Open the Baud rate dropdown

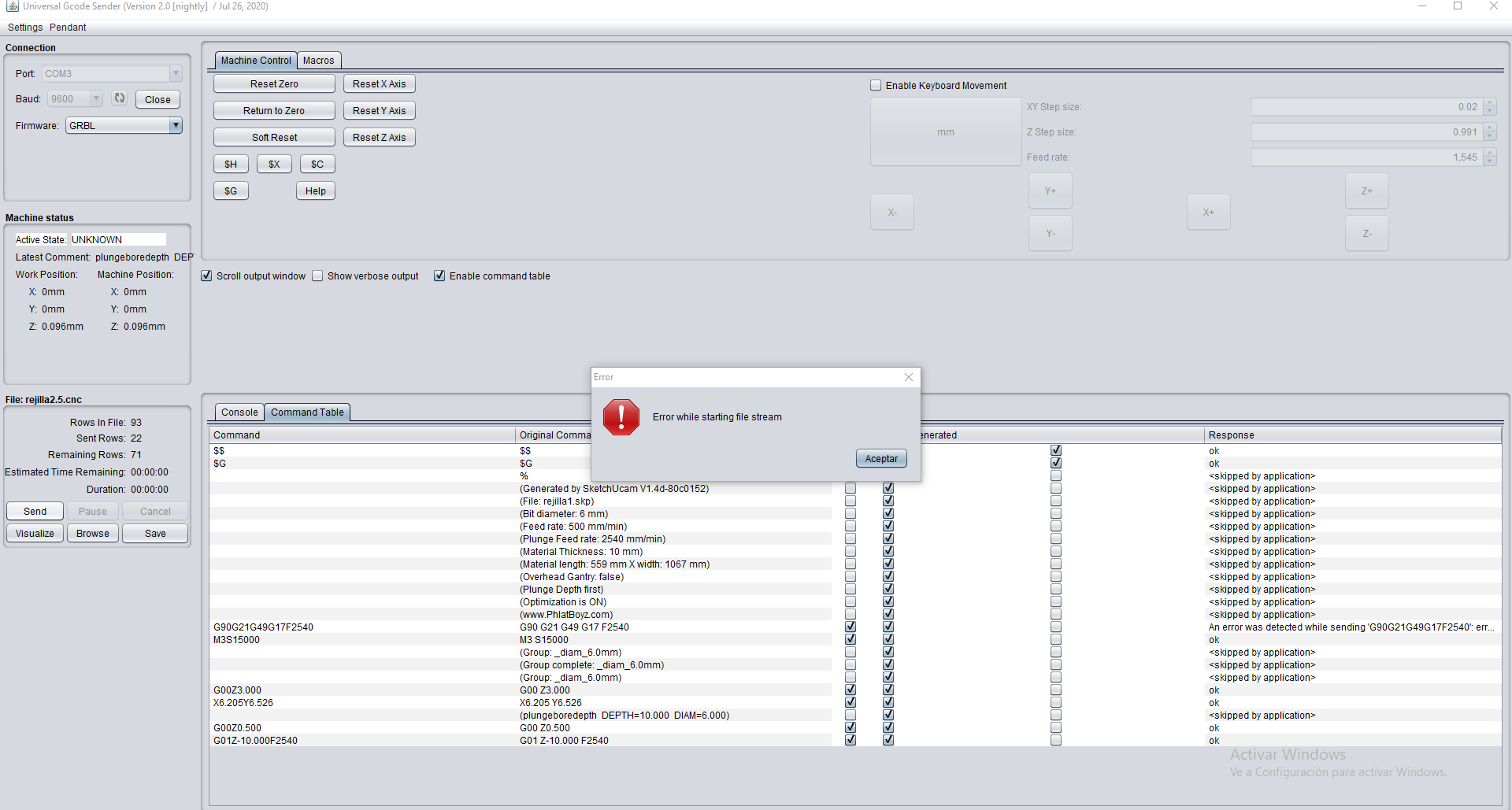click(96, 98)
